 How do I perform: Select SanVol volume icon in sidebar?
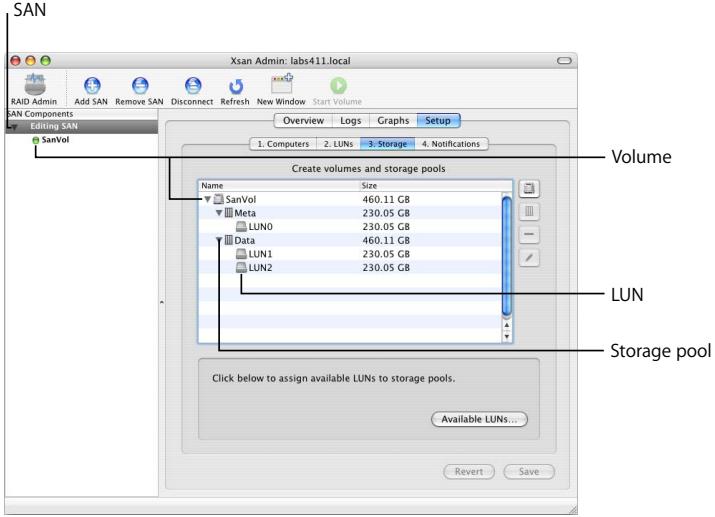(36, 140)
